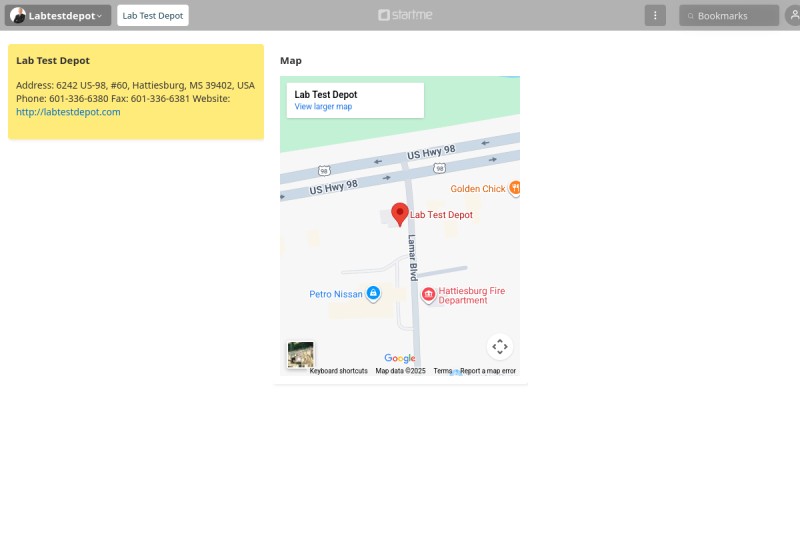Viewport: 800px width, 533px height.
Task: Open the map Terms link
Action: [442, 371]
